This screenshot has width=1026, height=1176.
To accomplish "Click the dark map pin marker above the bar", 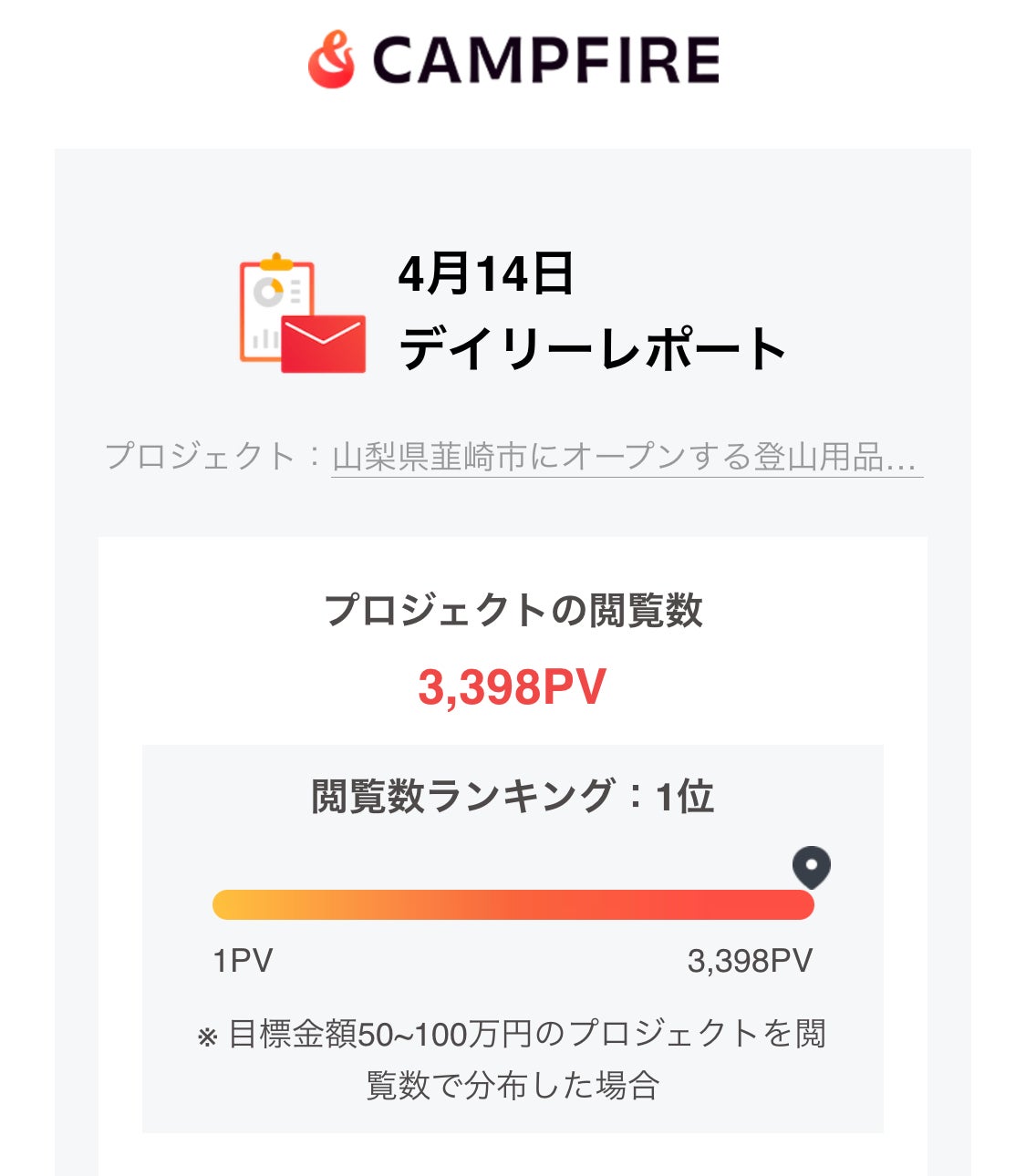I will 811,866.
